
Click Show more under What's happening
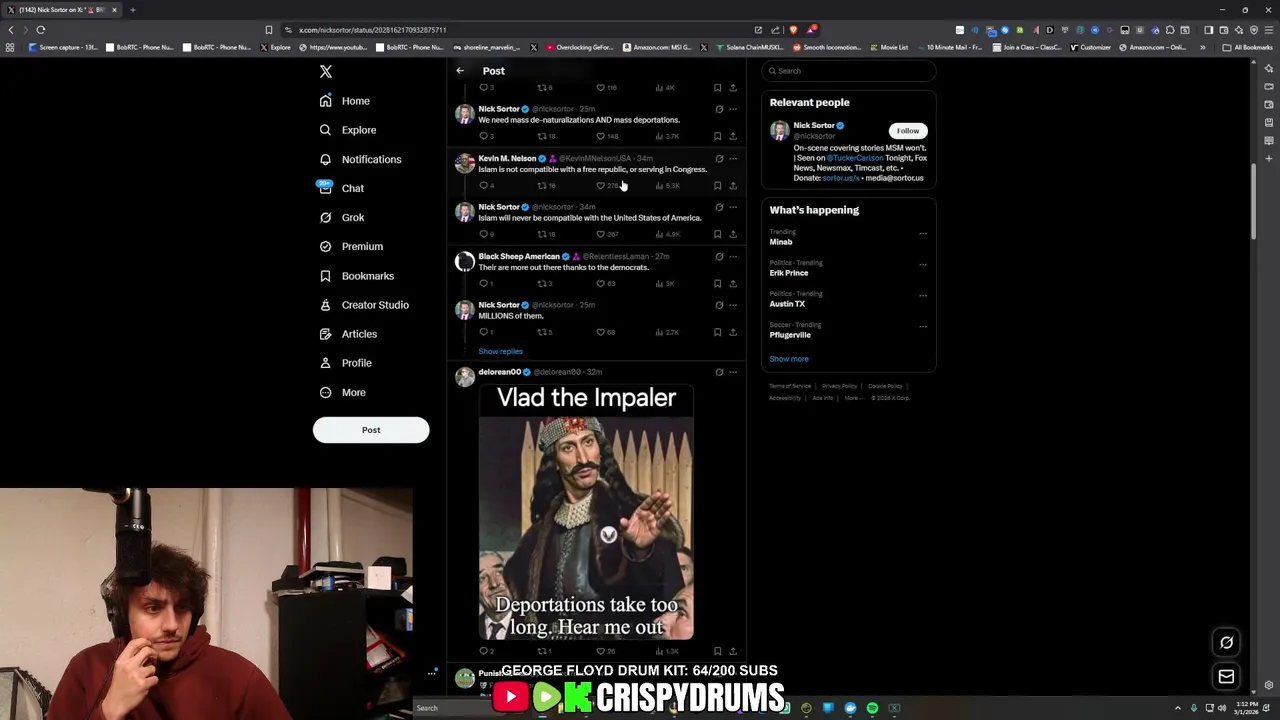coord(789,359)
